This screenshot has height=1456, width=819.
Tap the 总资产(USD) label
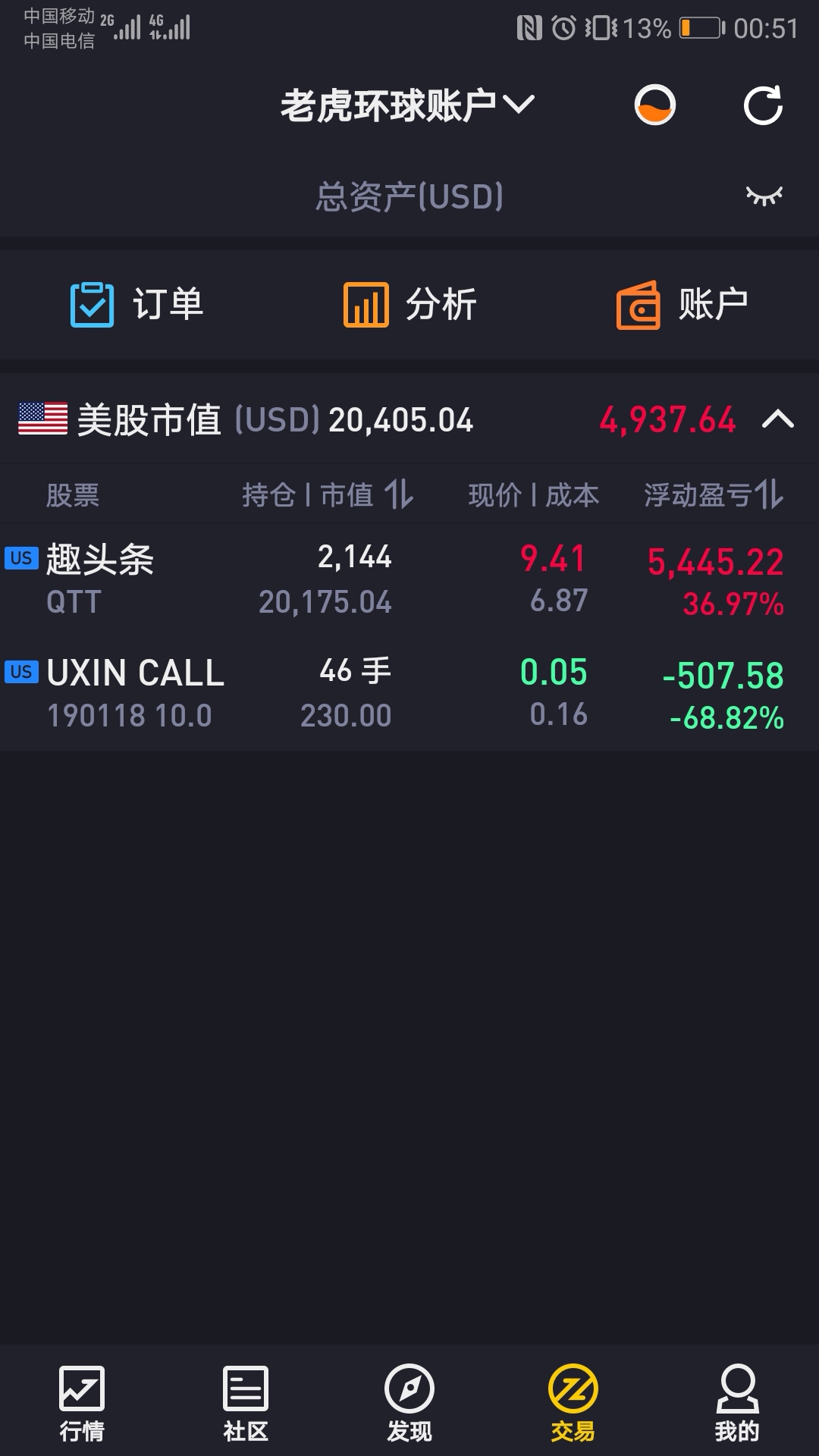(x=409, y=196)
